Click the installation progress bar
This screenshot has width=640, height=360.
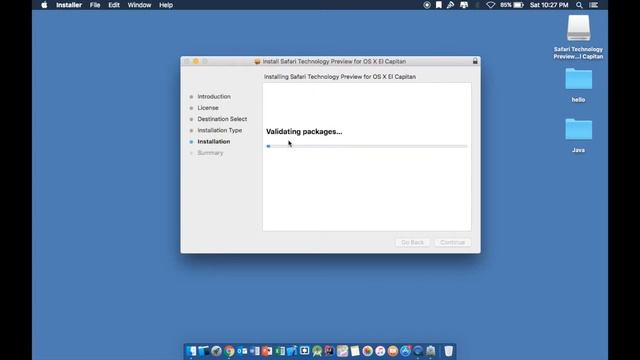(367, 146)
